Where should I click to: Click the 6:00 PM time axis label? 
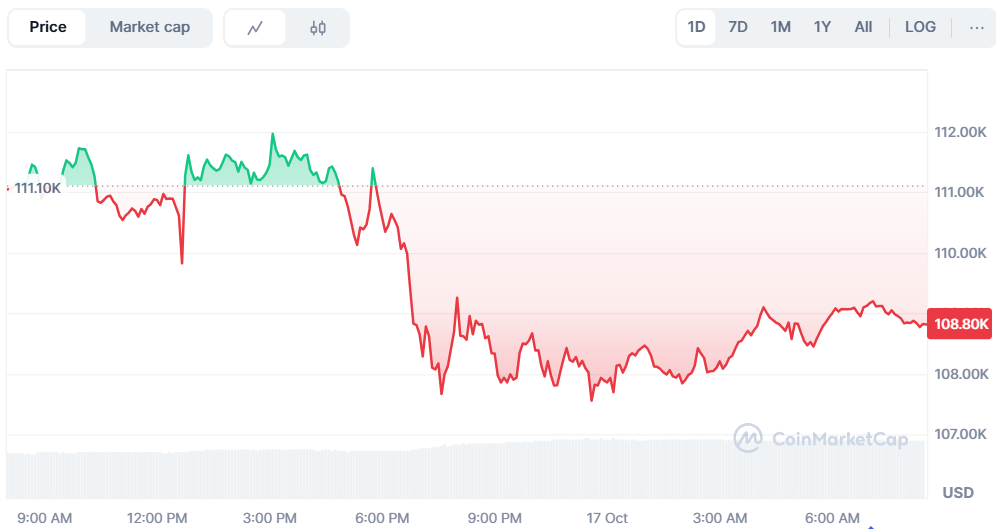[x=382, y=518]
